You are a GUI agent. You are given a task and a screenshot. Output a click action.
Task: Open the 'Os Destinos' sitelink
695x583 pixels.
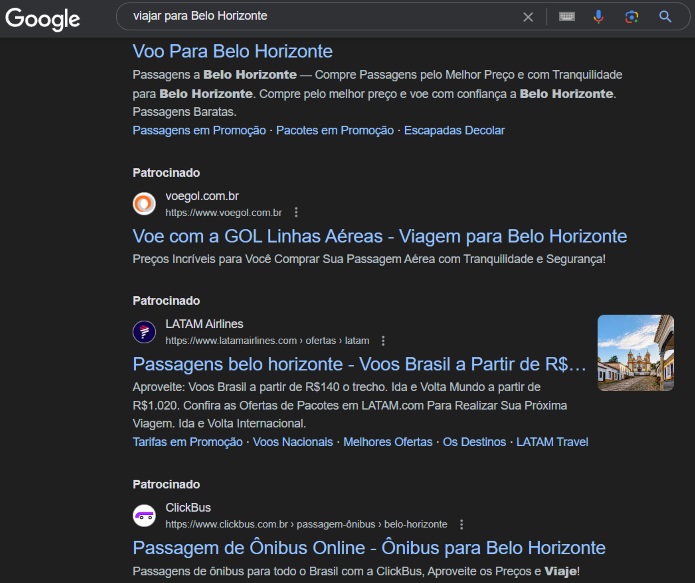coord(474,442)
